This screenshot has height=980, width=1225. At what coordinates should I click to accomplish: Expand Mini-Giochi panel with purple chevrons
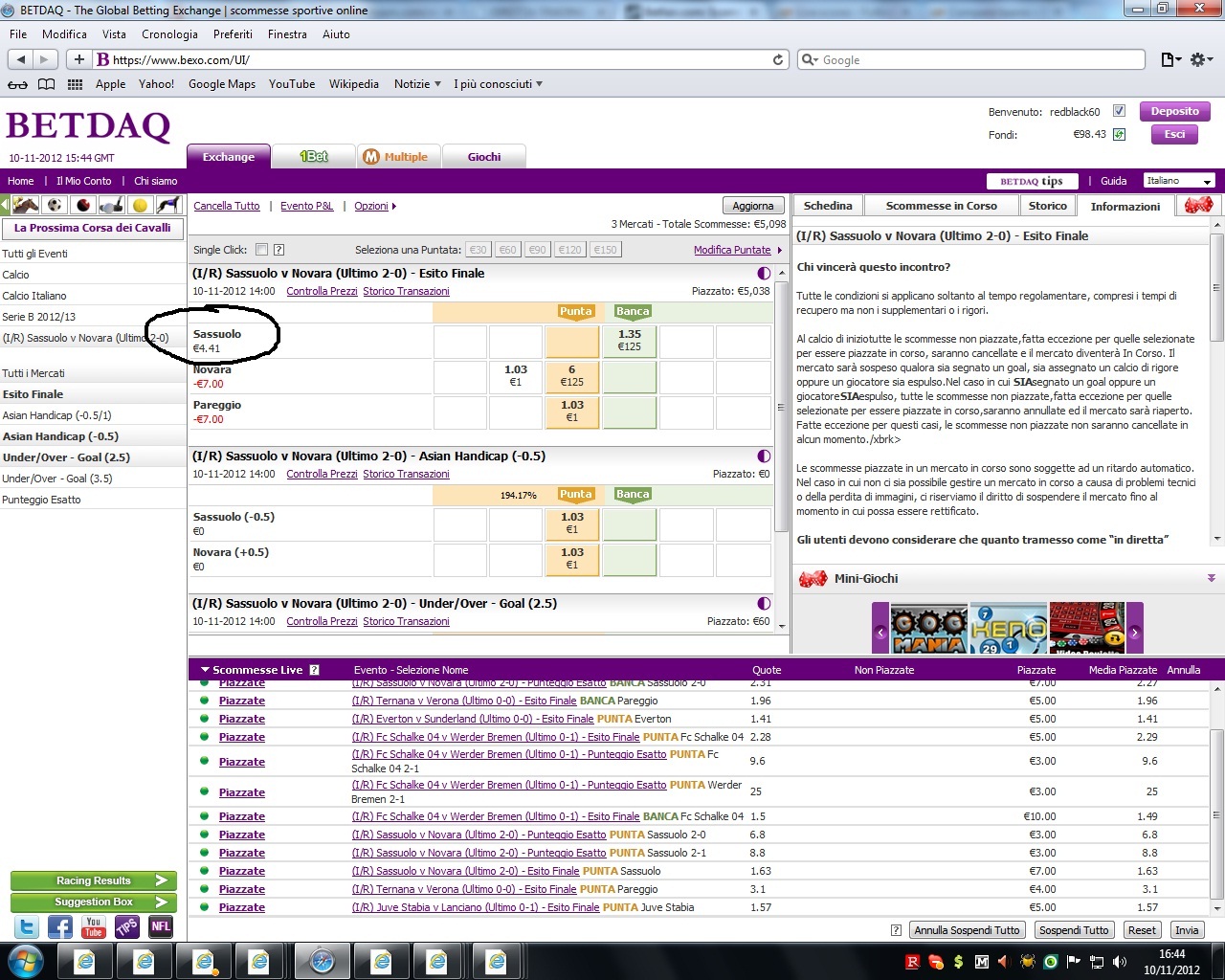point(1211,579)
